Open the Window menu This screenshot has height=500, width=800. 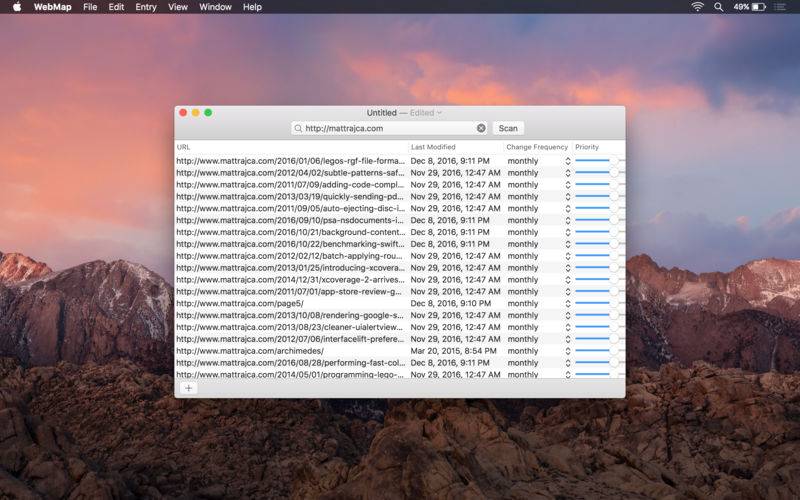[215, 7]
